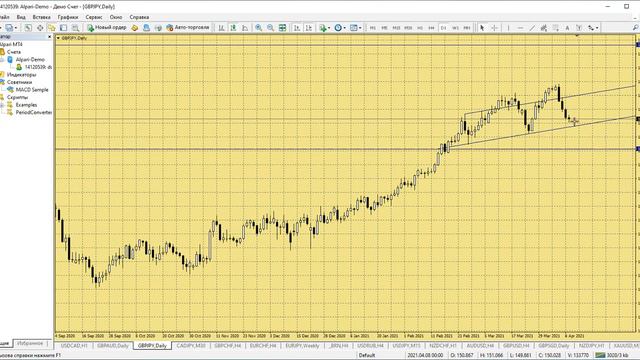Select the M15 timeframe button
Image resolution: width=640 pixels, height=360 pixels.
tap(396, 28)
